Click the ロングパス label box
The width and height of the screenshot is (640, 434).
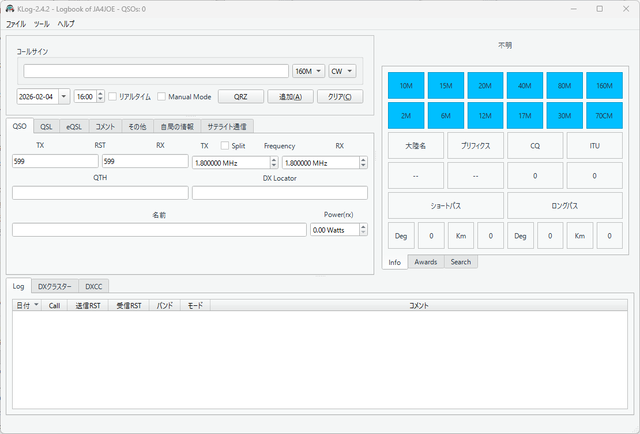[x=565, y=206]
